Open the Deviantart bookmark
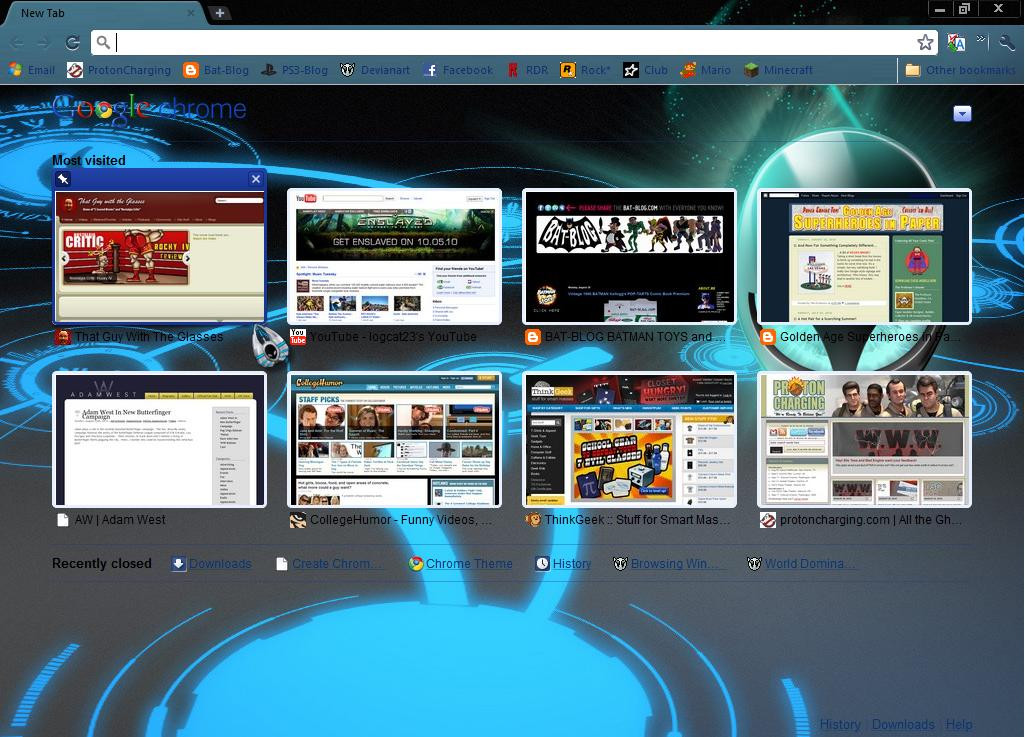Viewport: 1025px width, 737px height. (x=375, y=70)
